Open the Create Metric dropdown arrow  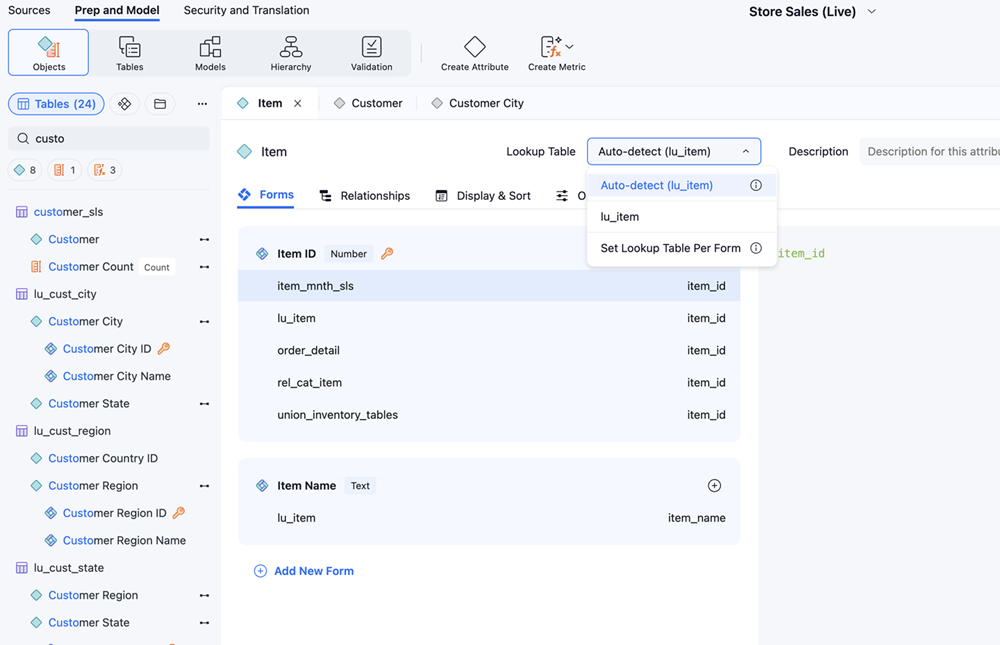570,47
